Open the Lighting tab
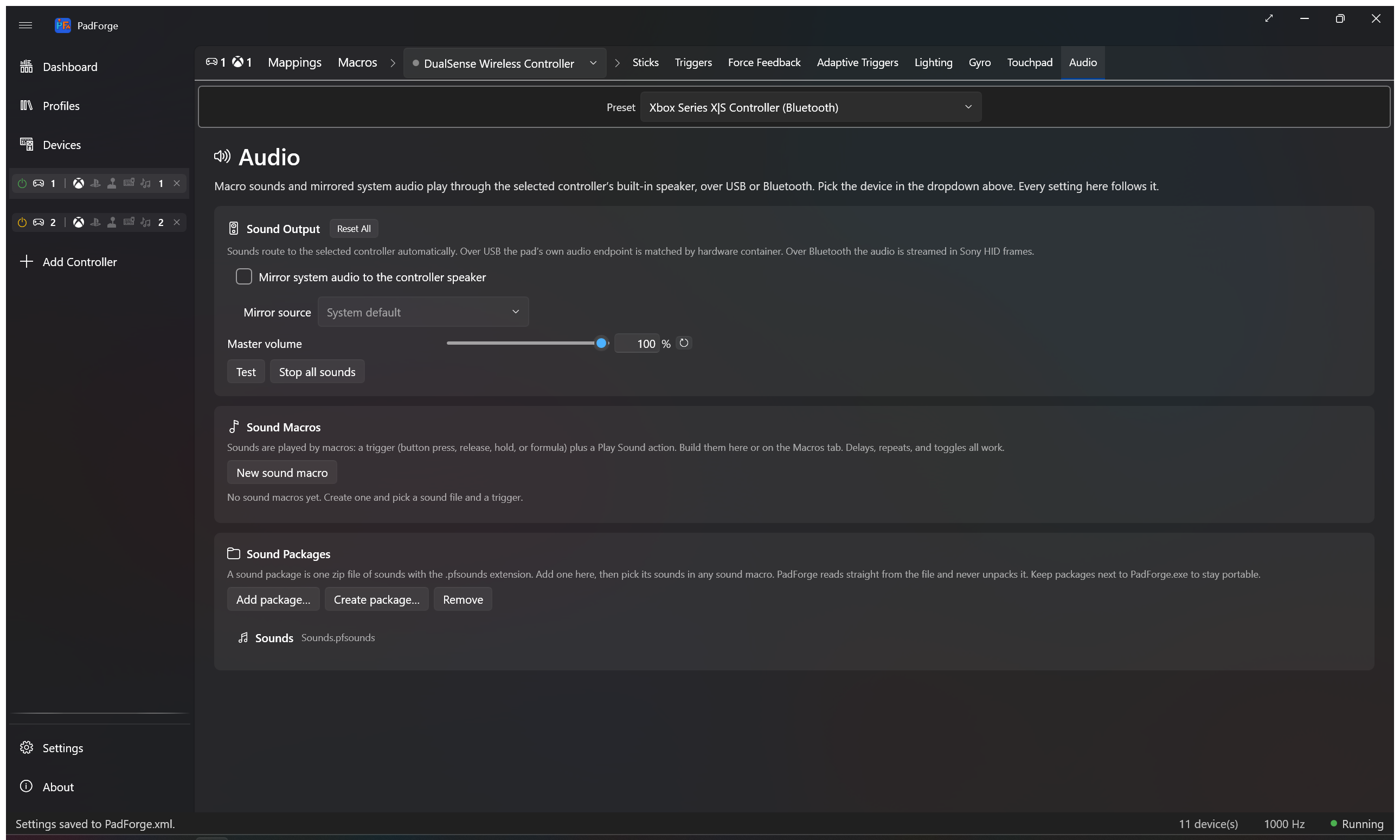Viewport: 1400px width, 840px height. click(x=933, y=62)
